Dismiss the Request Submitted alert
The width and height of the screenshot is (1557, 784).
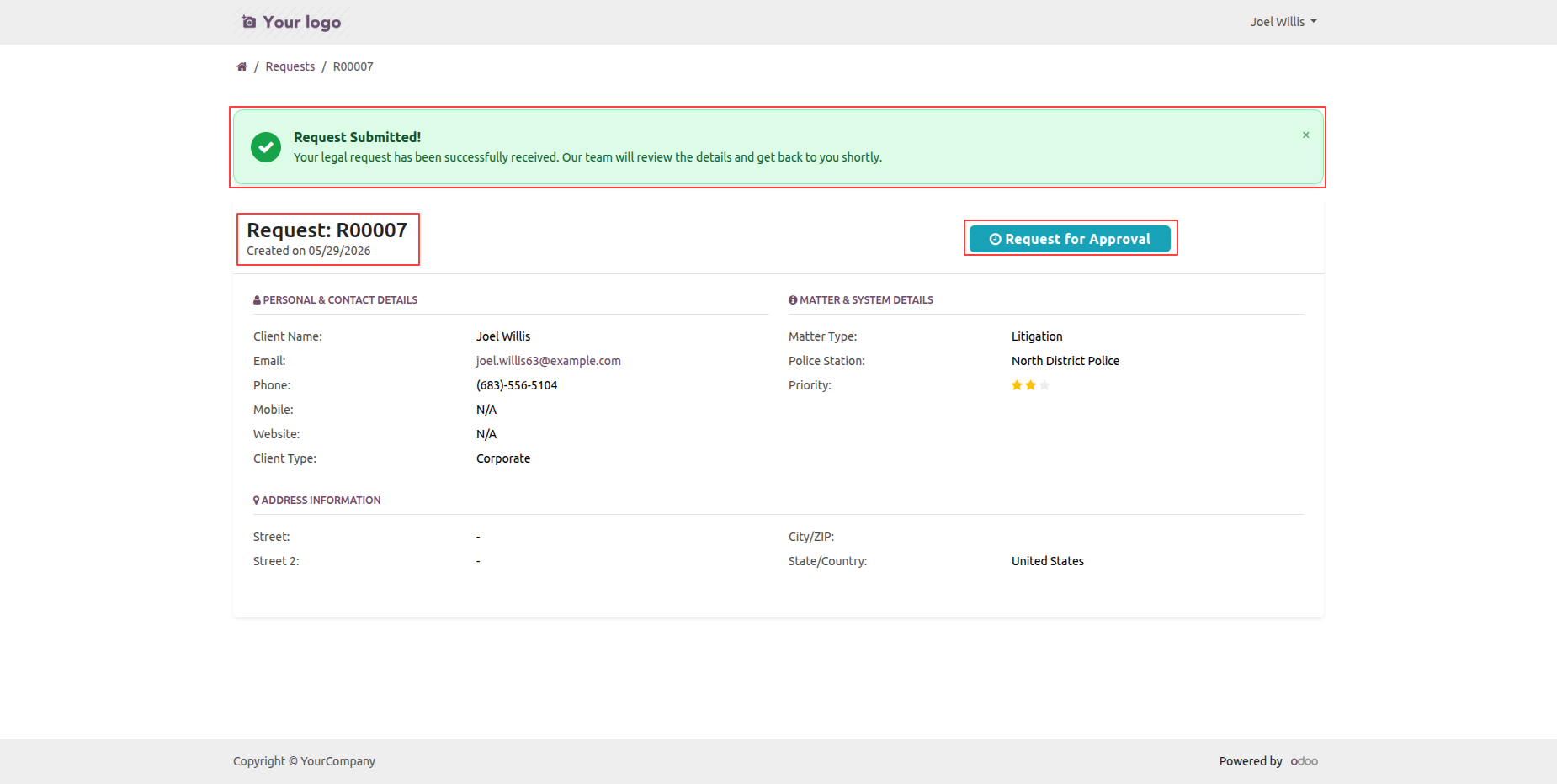[1305, 135]
